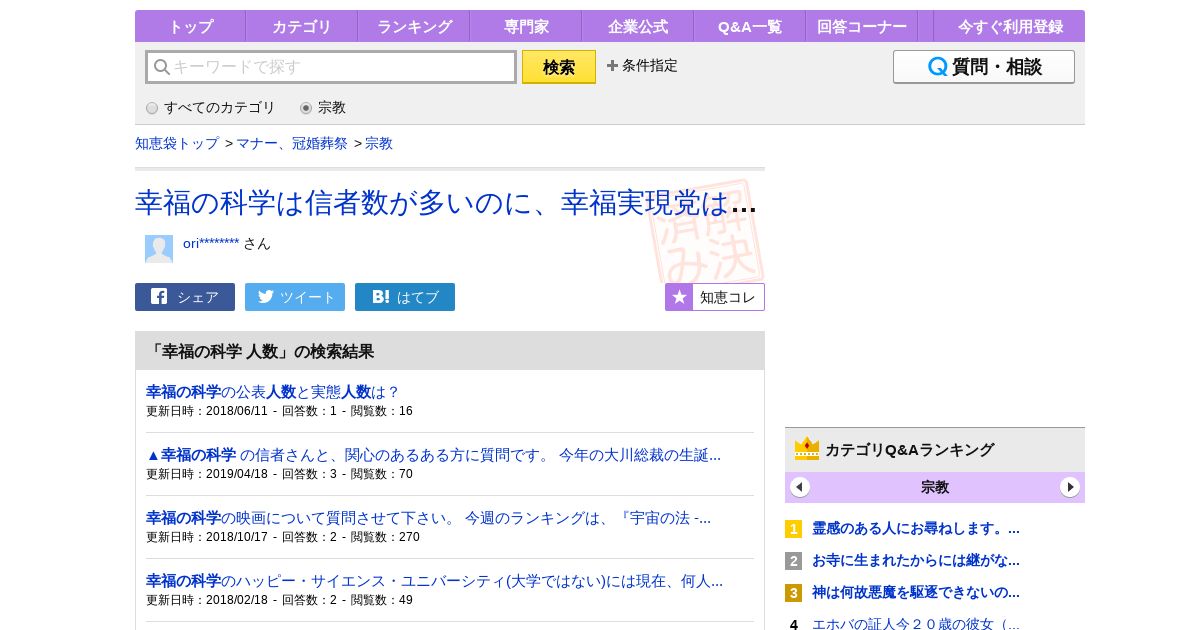Open ranking item お寺に生まれたからには継がな
This screenshot has height=630, width=1200.
pos(916,560)
